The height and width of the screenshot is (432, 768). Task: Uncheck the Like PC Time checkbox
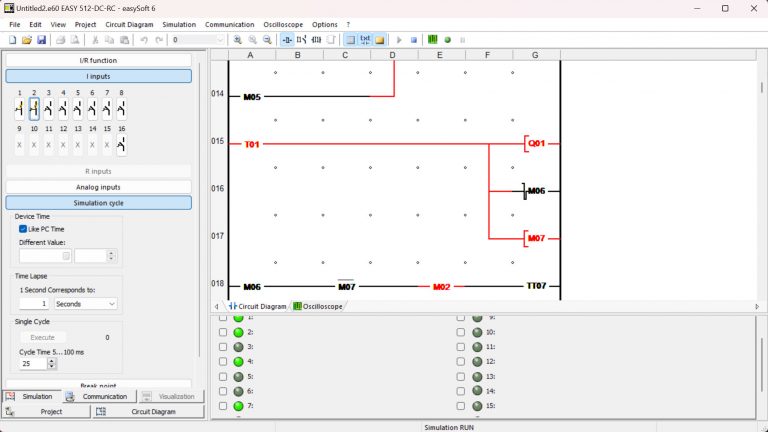(x=23, y=229)
